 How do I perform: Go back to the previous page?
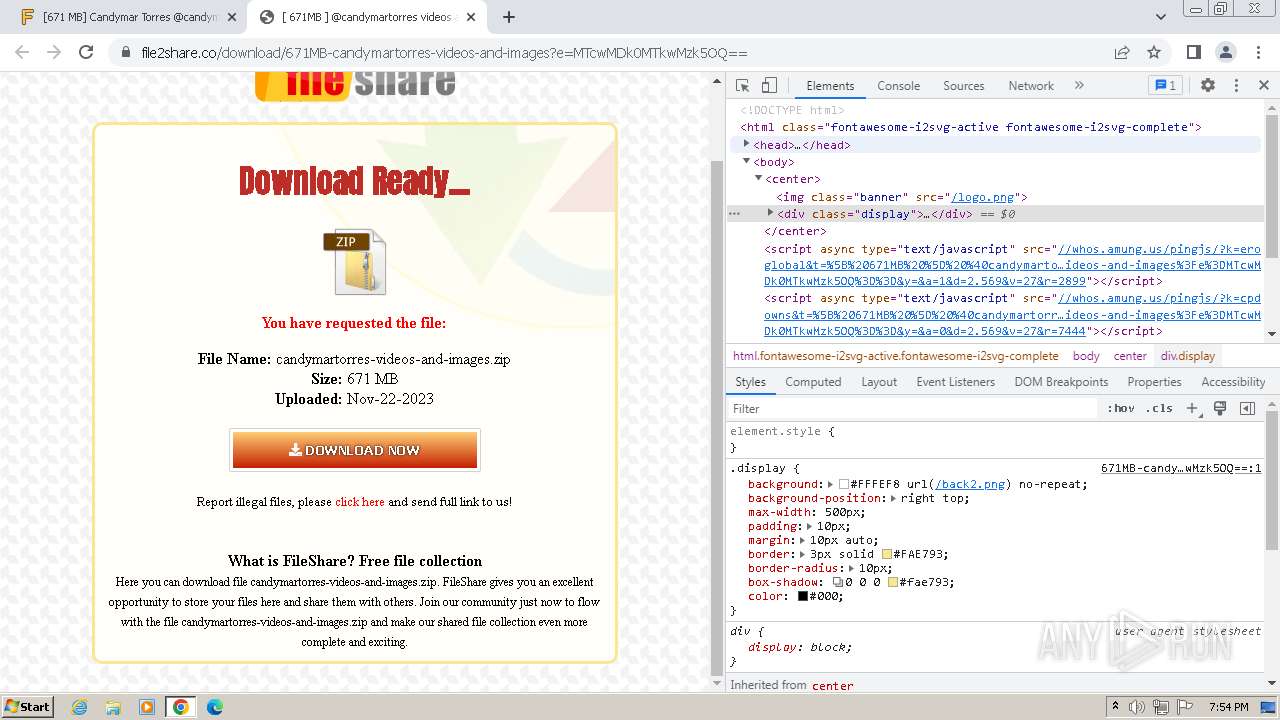[x=22, y=52]
